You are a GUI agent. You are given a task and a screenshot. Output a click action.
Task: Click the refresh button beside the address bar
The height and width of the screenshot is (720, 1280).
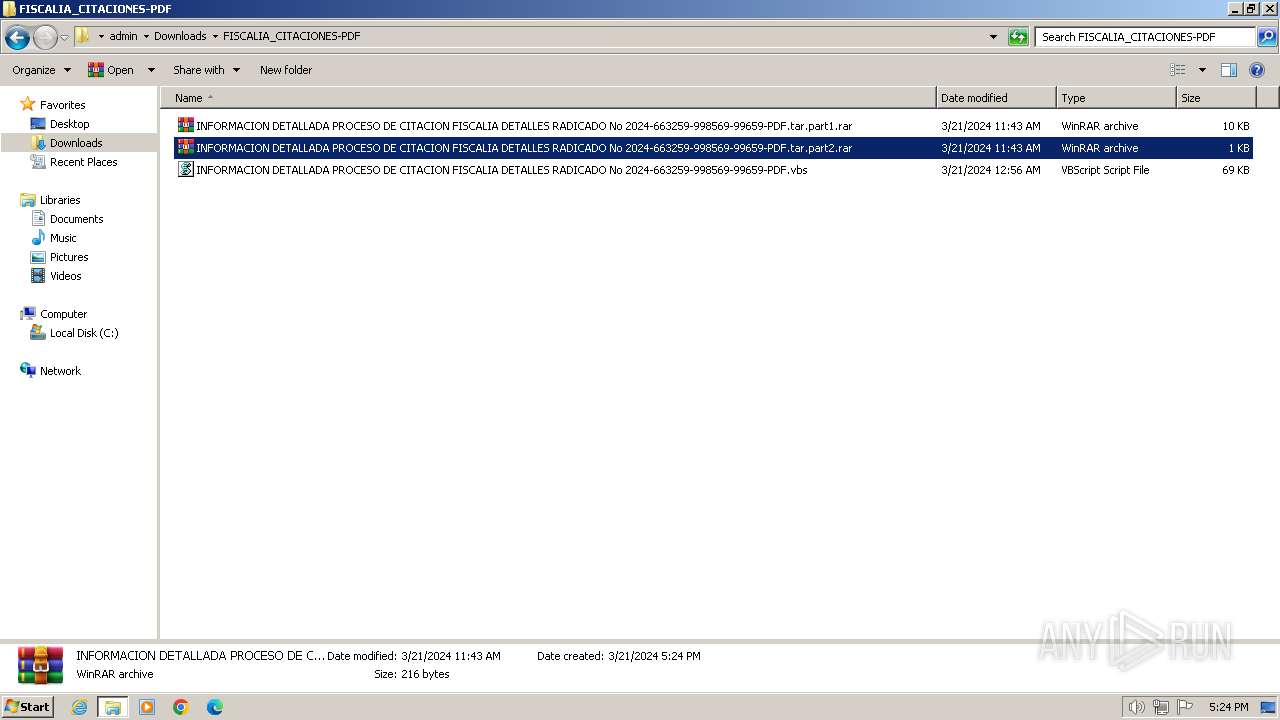1018,37
